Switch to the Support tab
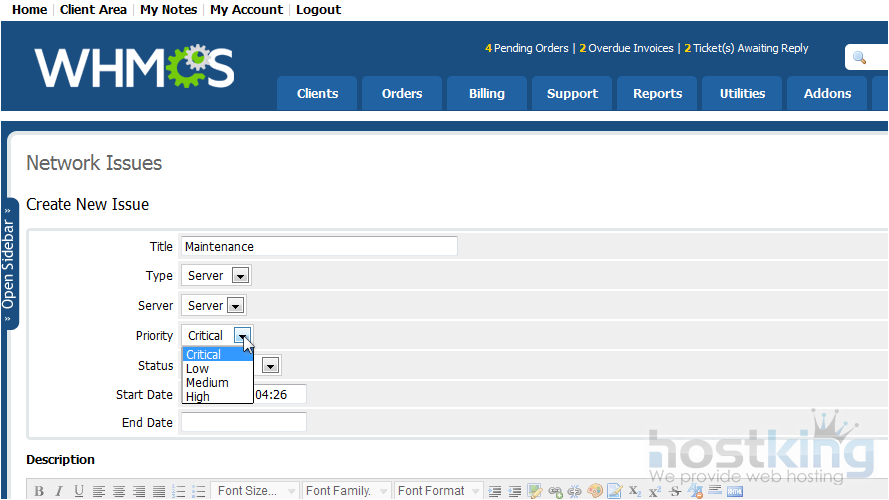The width and height of the screenshot is (889, 500). (572, 94)
